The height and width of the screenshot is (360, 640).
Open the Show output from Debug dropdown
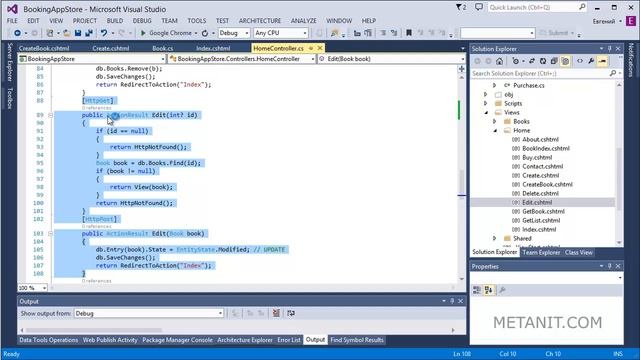point(220,313)
